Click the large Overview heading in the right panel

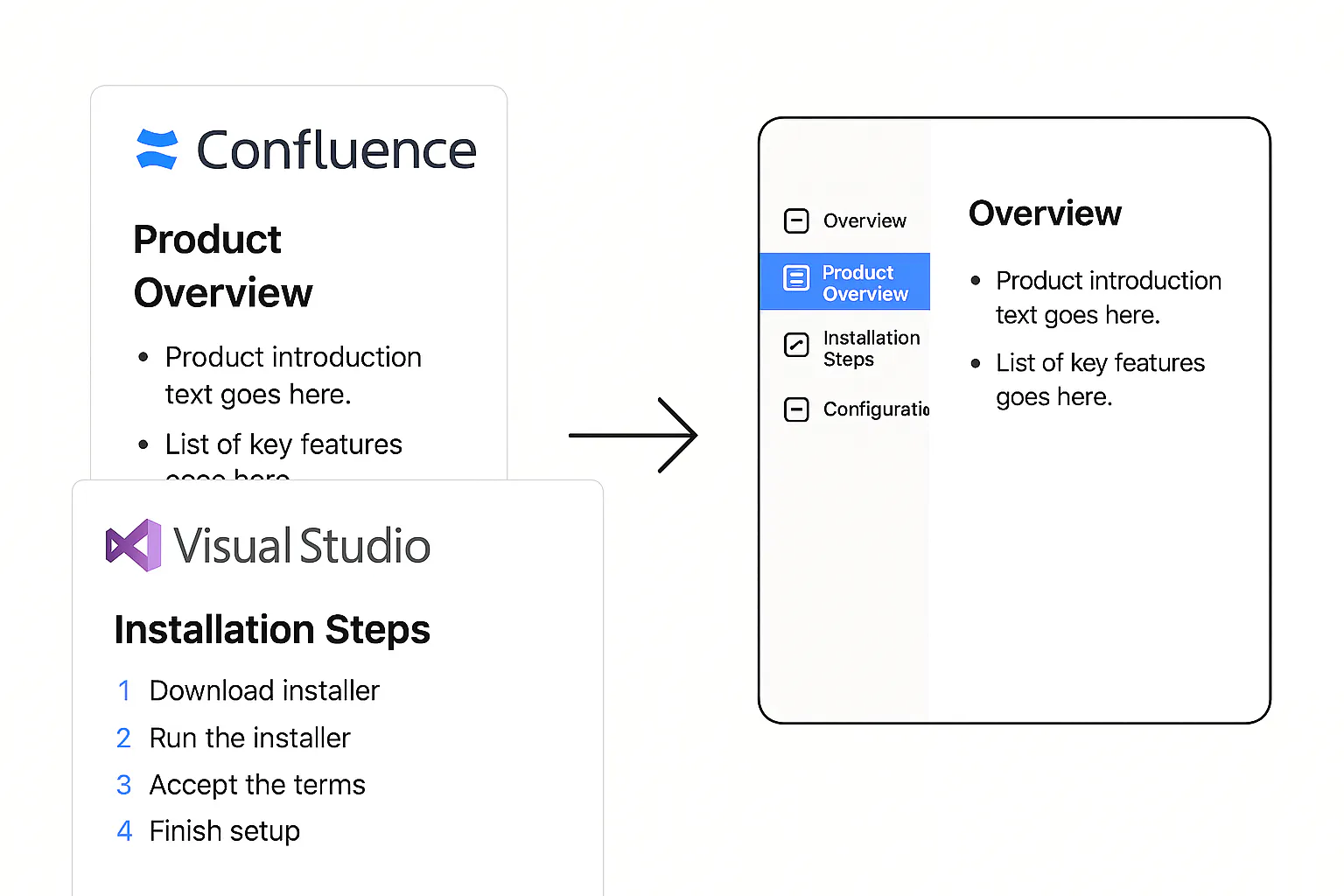coord(1045,213)
